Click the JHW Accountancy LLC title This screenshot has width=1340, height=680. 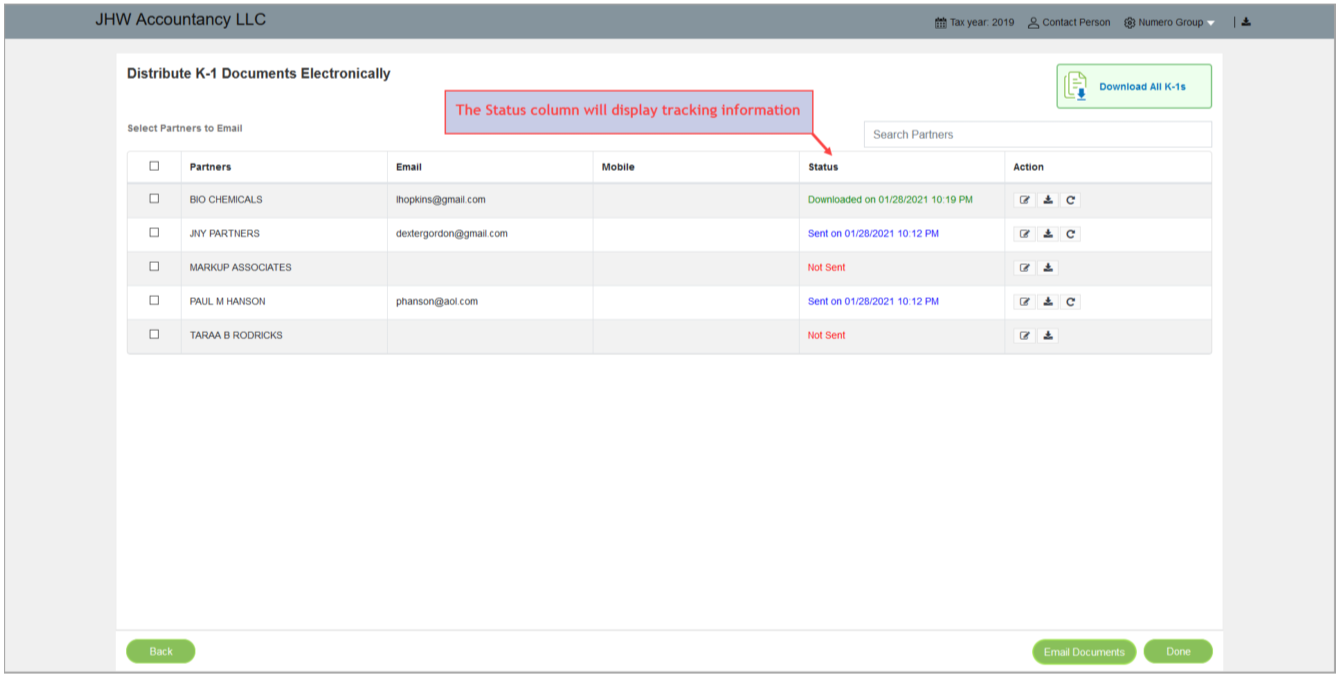[180, 19]
